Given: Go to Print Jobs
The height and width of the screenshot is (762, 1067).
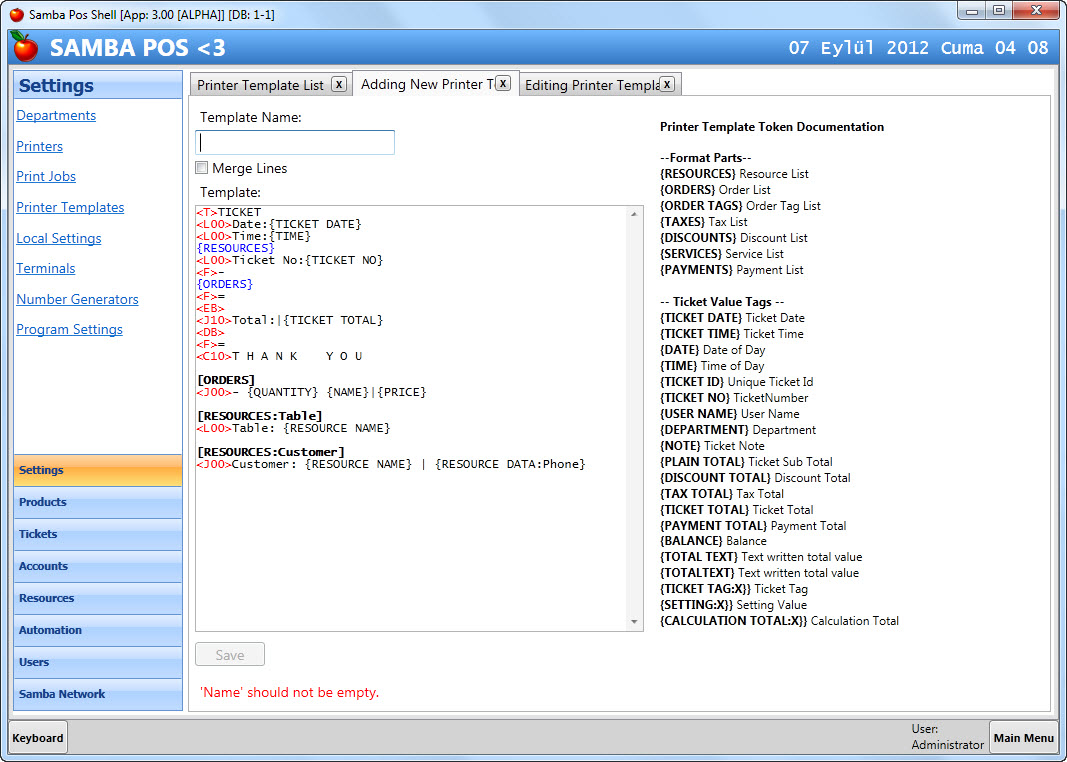Looking at the screenshot, I should point(46,176).
